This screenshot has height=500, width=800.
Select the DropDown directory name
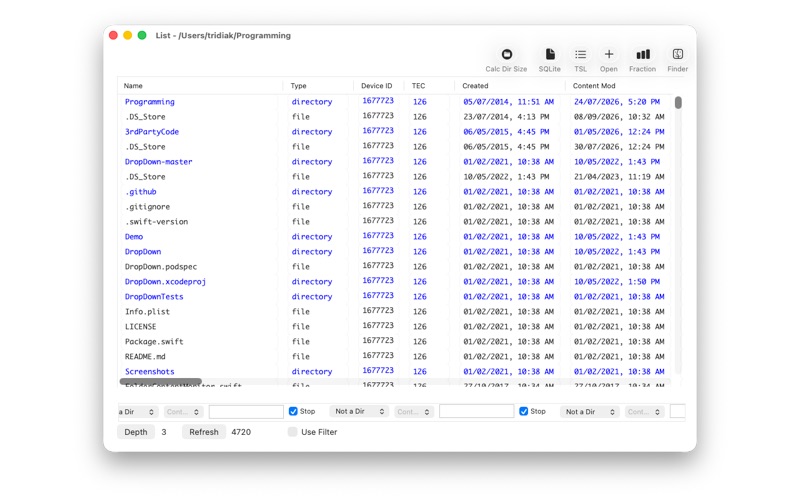[x=143, y=252]
